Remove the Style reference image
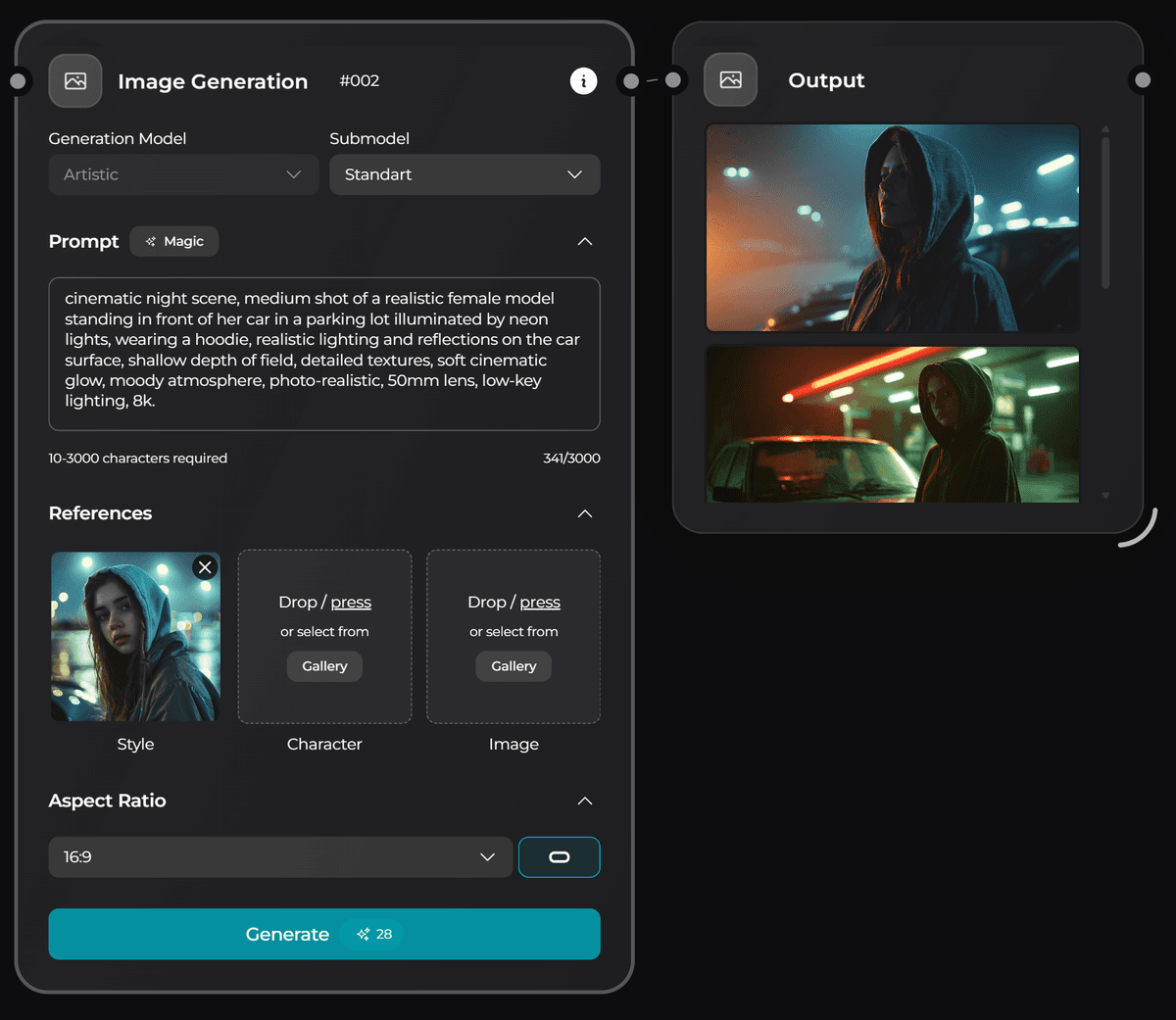 click(x=205, y=567)
